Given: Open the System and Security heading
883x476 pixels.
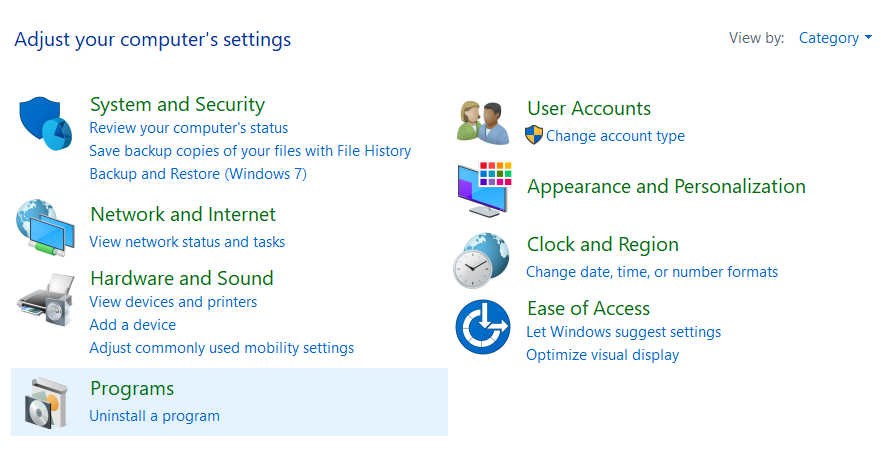Looking at the screenshot, I should 177,105.
